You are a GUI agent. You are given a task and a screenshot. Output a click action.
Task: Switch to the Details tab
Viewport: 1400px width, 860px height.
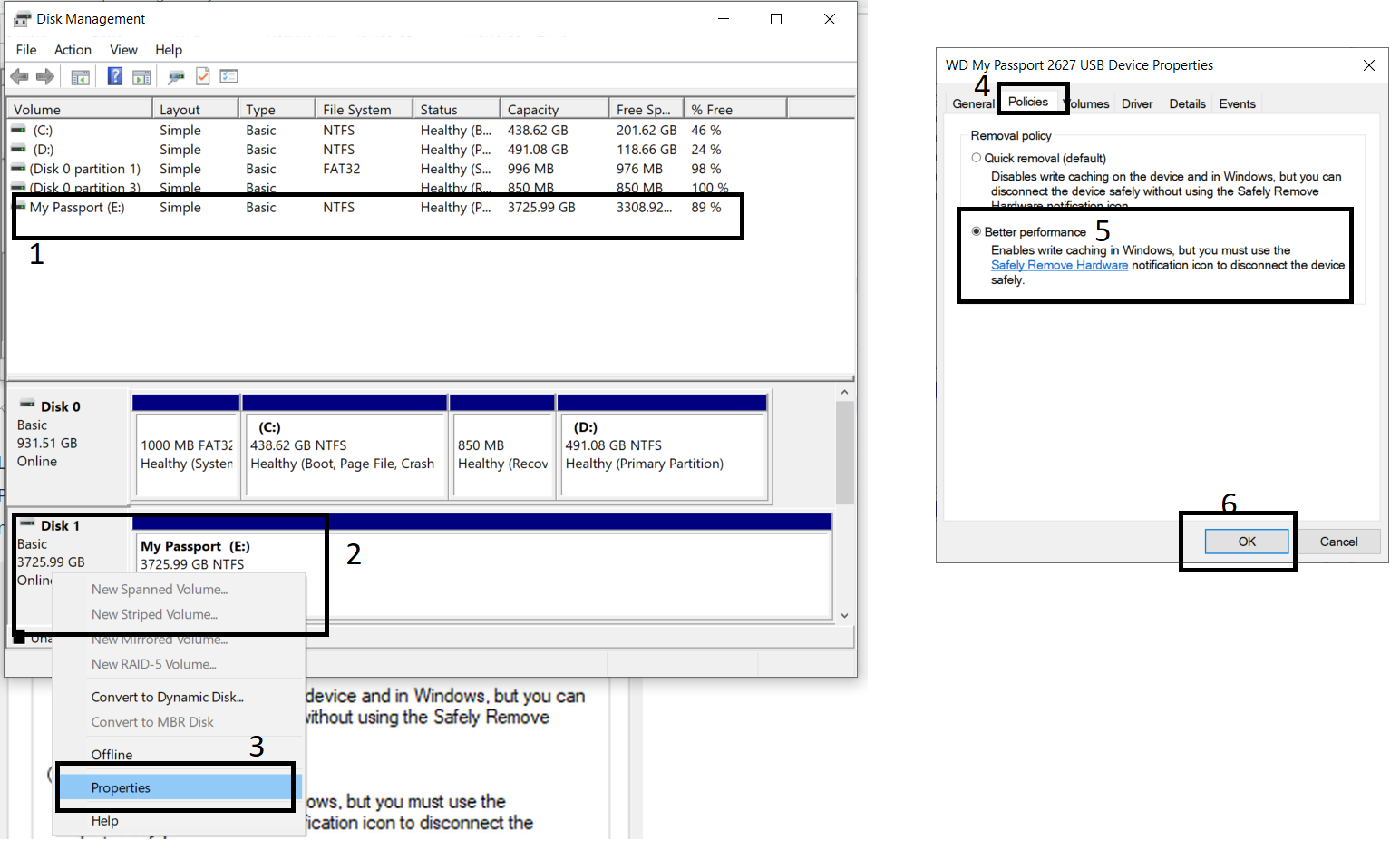(x=1187, y=103)
